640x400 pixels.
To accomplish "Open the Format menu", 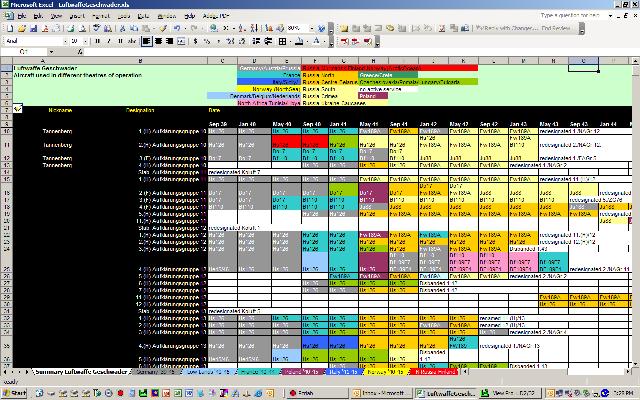I will pyautogui.click(x=101, y=16).
